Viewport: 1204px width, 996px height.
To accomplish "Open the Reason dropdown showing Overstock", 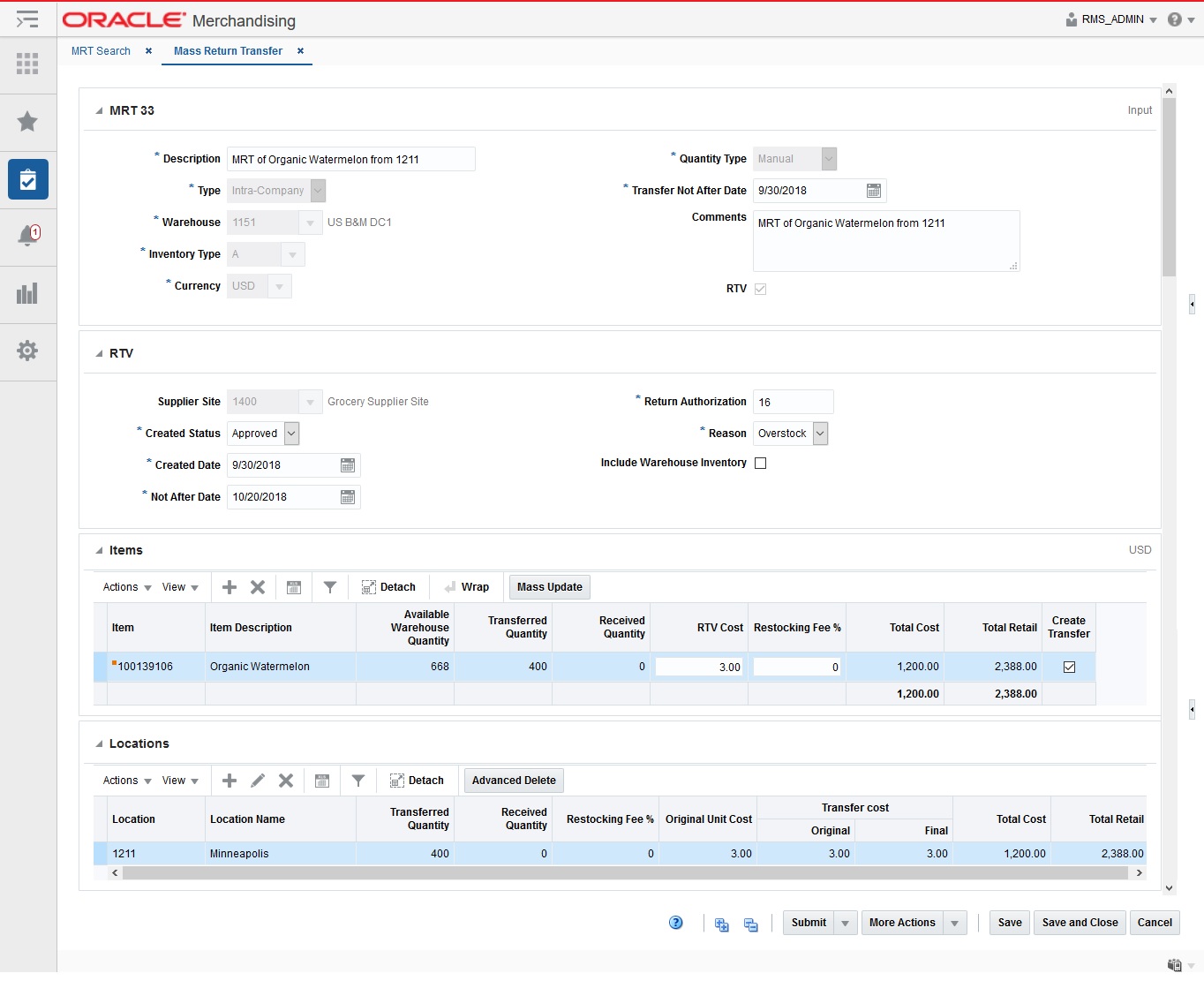I will point(821,433).
